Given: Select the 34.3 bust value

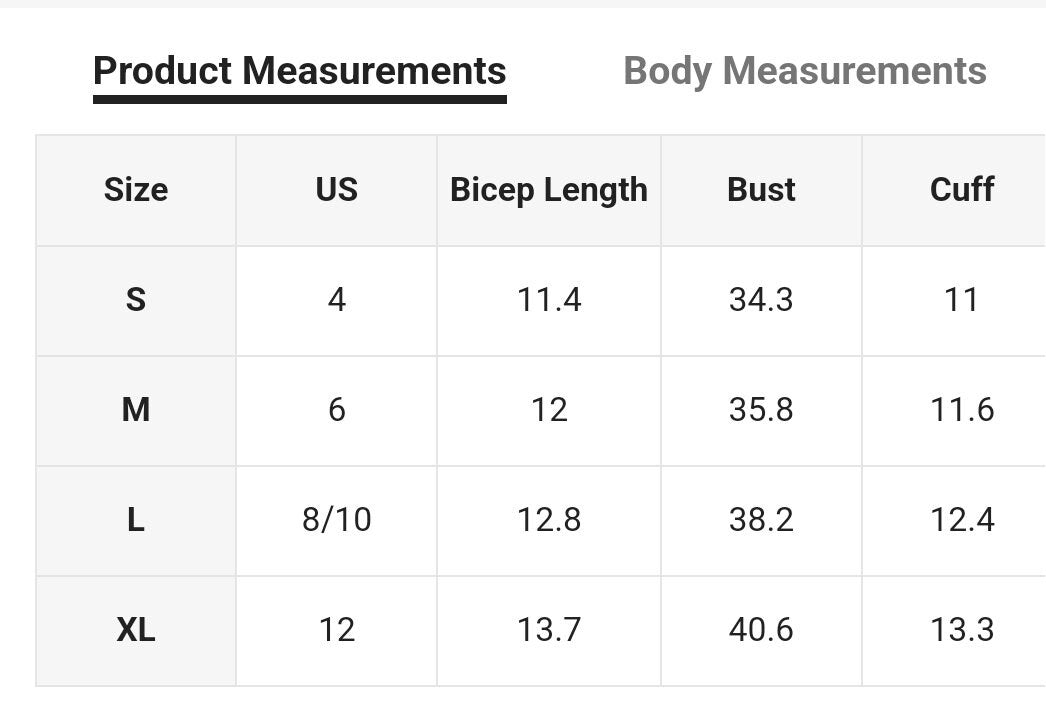Looking at the screenshot, I should pyautogui.click(x=761, y=300).
